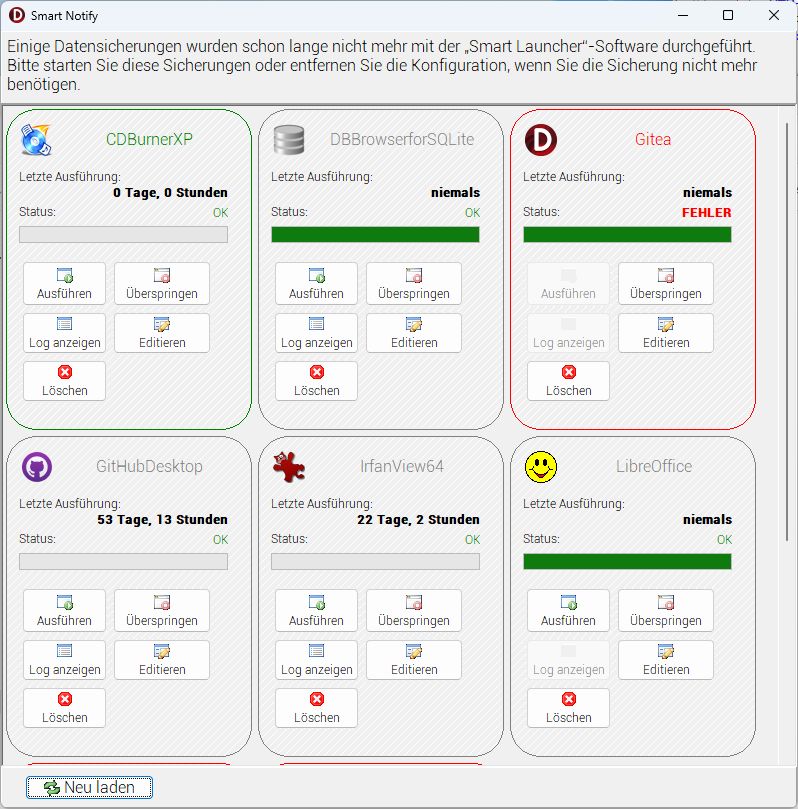This screenshot has height=809, width=798.
Task: Skip the GitHubDesktop backup
Action: [162, 610]
